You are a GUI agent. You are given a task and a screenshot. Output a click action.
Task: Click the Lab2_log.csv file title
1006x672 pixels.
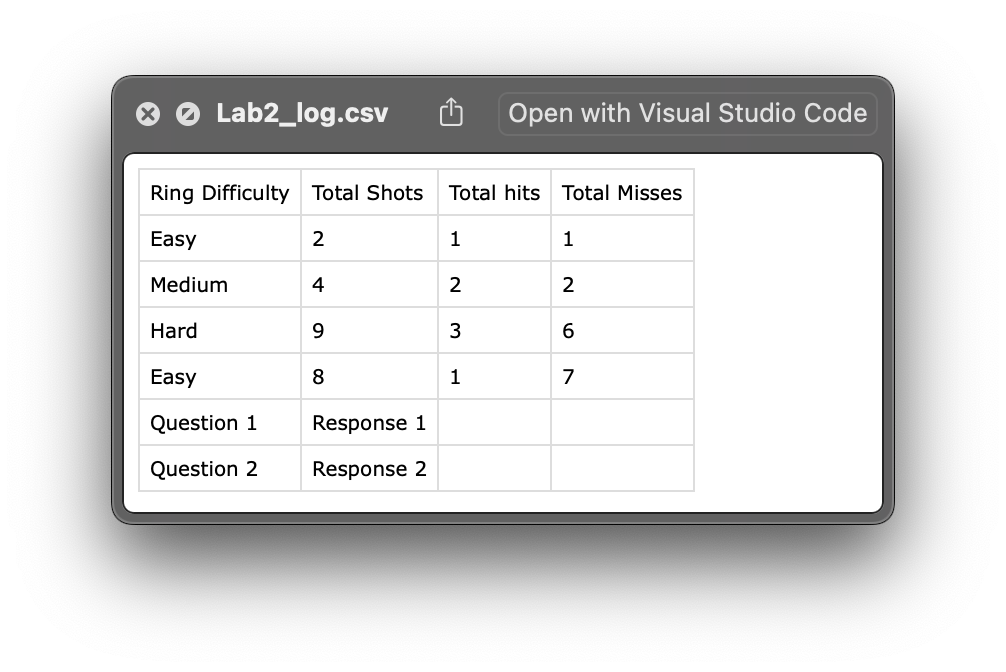[302, 113]
